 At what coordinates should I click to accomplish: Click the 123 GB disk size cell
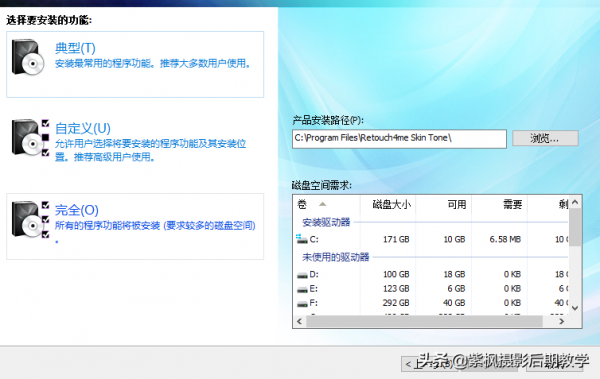coord(396,289)
